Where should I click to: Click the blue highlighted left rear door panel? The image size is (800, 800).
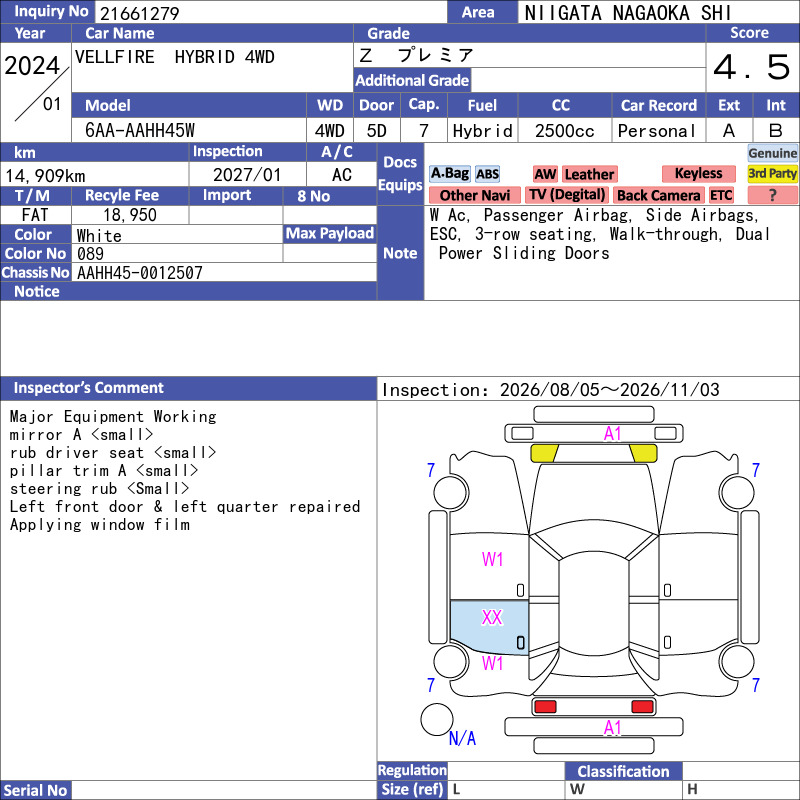tap(489, 628)
